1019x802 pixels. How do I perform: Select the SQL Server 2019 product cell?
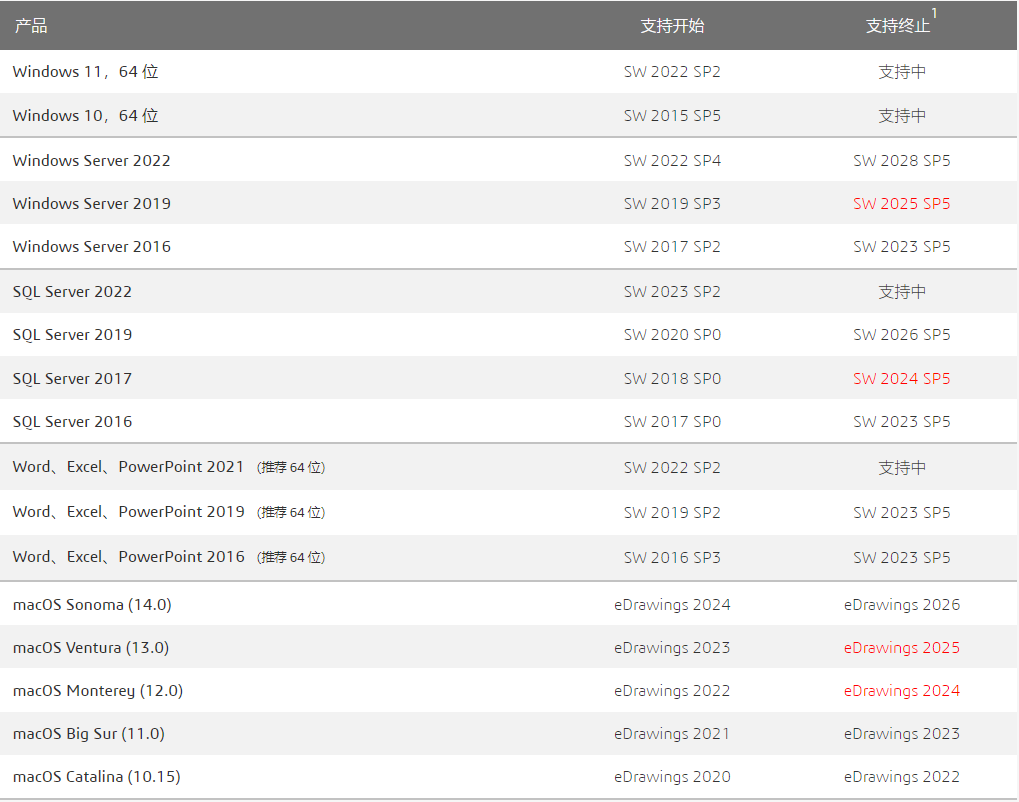pos(72,335)
